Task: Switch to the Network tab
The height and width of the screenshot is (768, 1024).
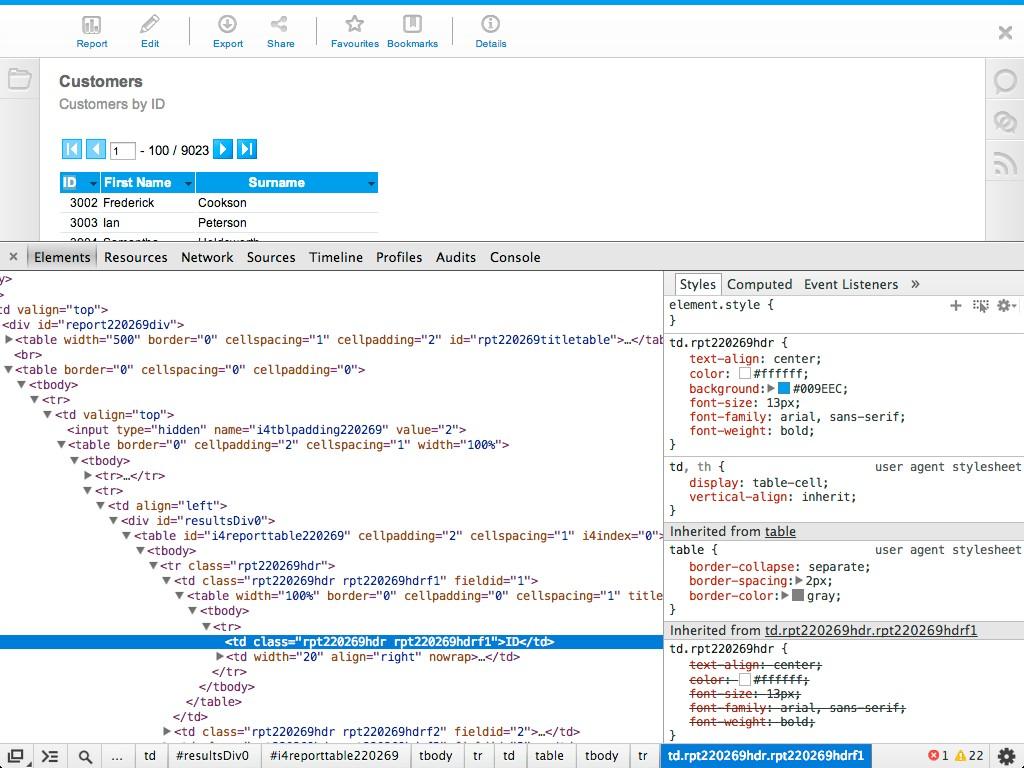Action: coord(207,257)
